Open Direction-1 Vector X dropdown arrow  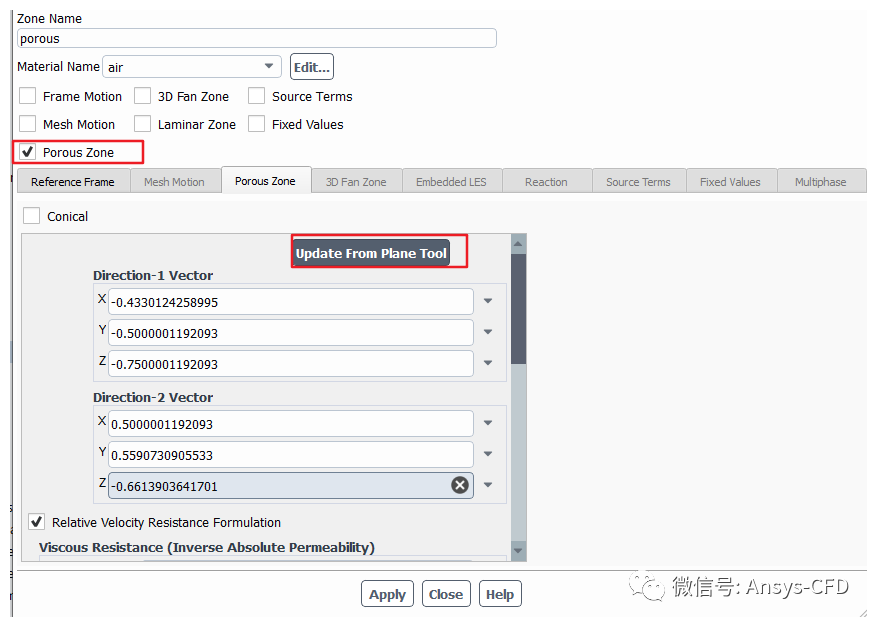pyautogui.click(x=488, y=301)
